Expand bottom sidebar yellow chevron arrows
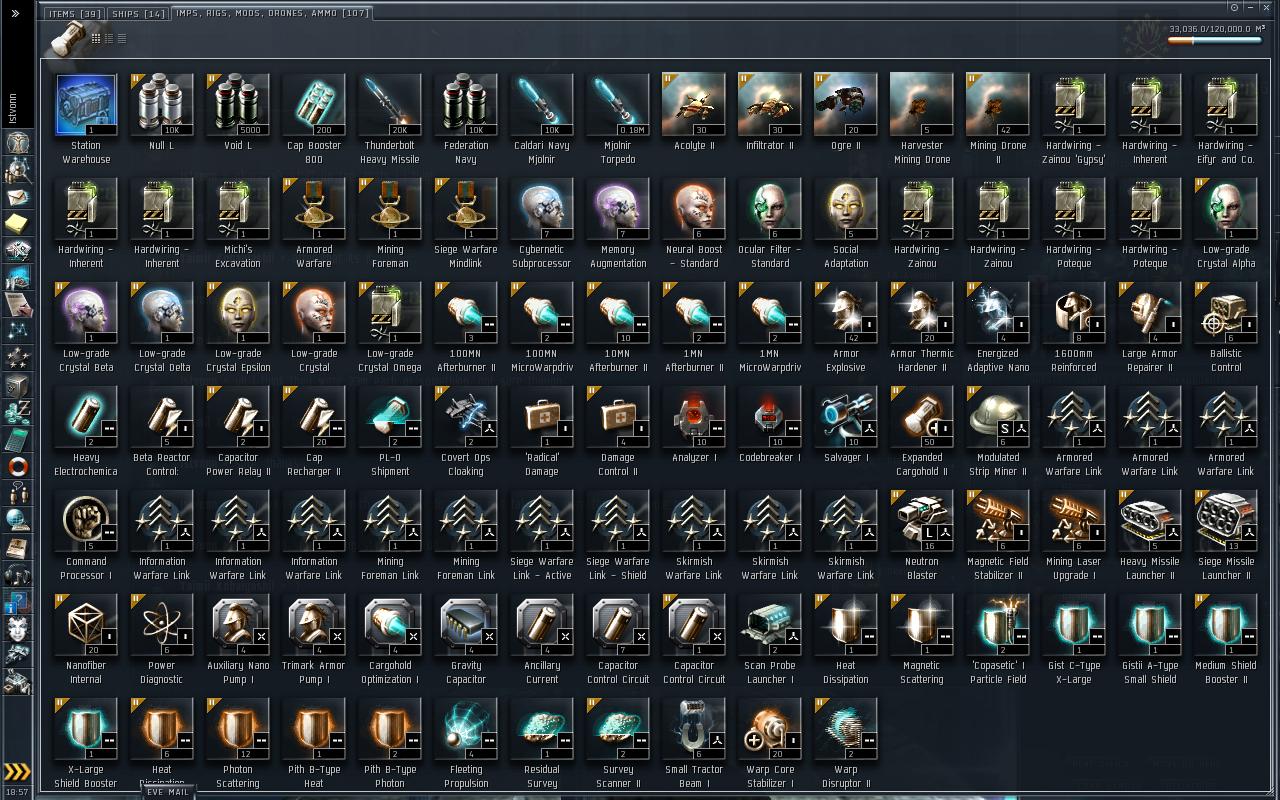This screenshot has width=1280, height=800. pos(16,771)
